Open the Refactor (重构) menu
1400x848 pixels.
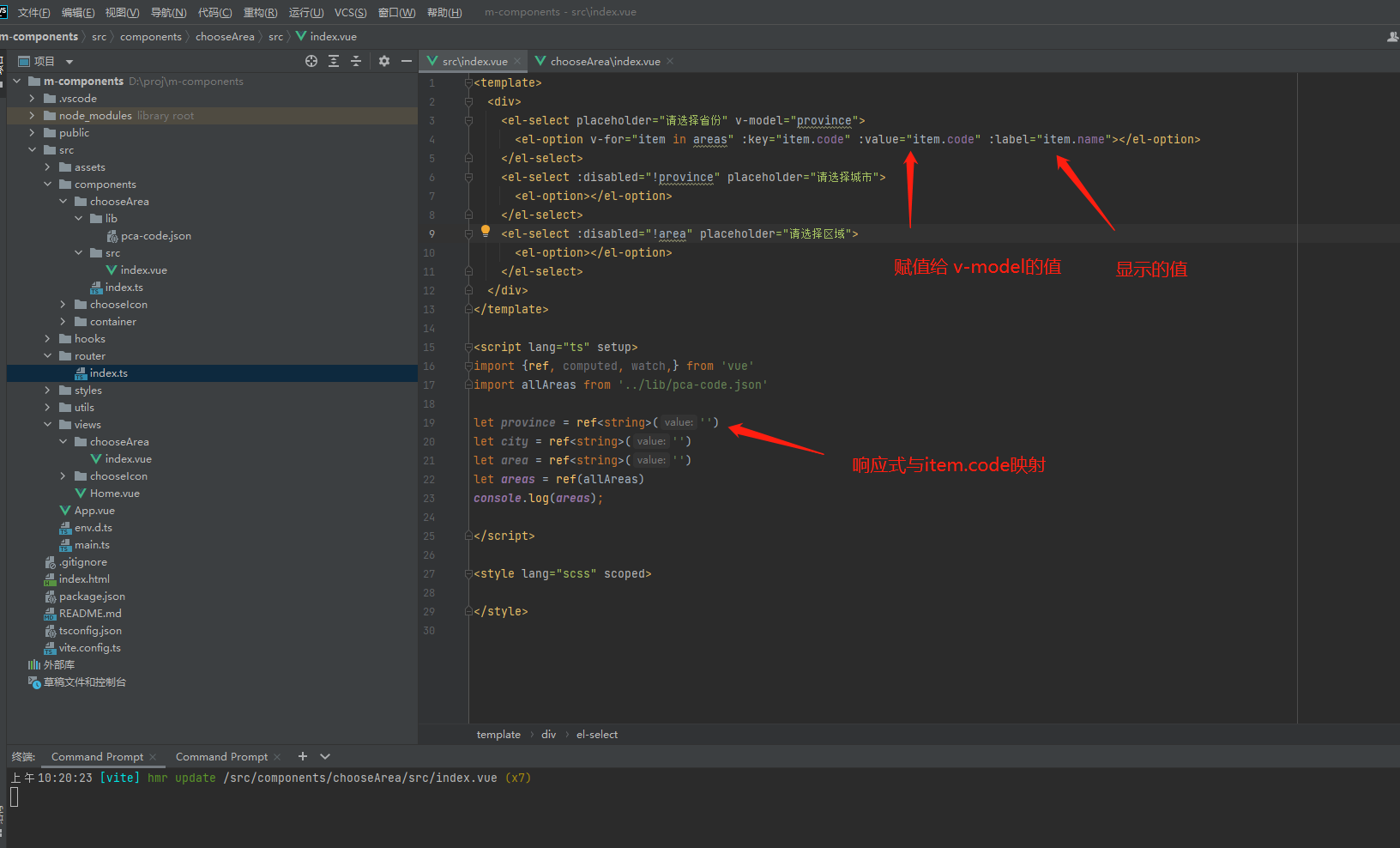tap(260, 12)
